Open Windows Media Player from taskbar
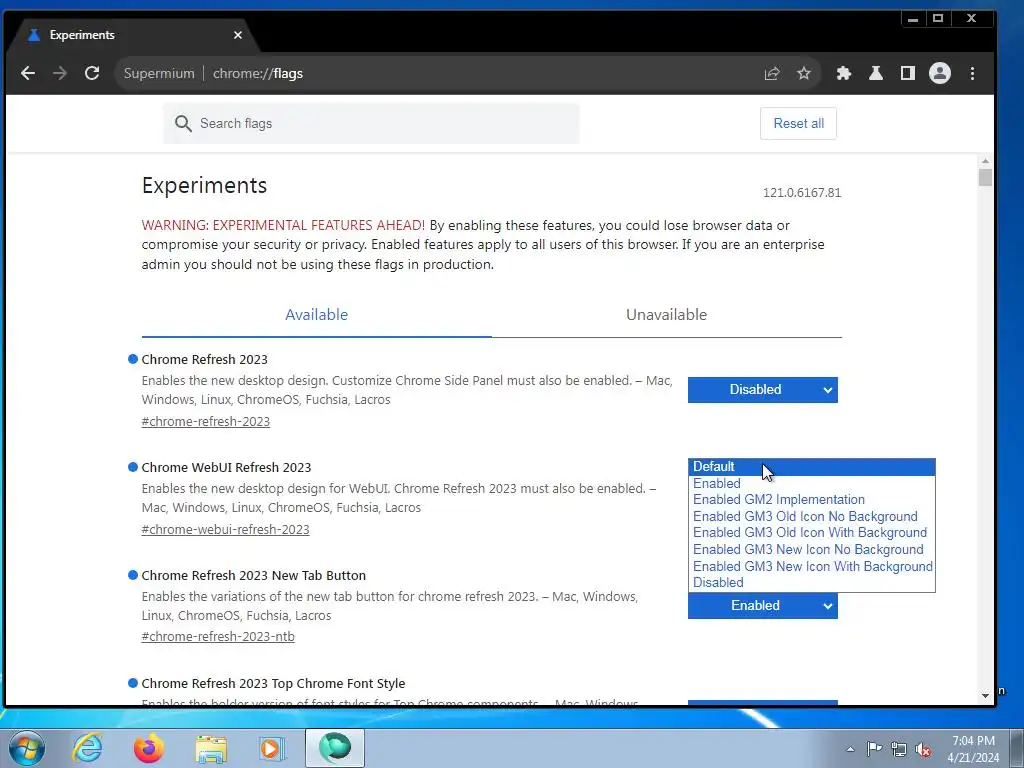The image size is (1024, 768). 271,748
